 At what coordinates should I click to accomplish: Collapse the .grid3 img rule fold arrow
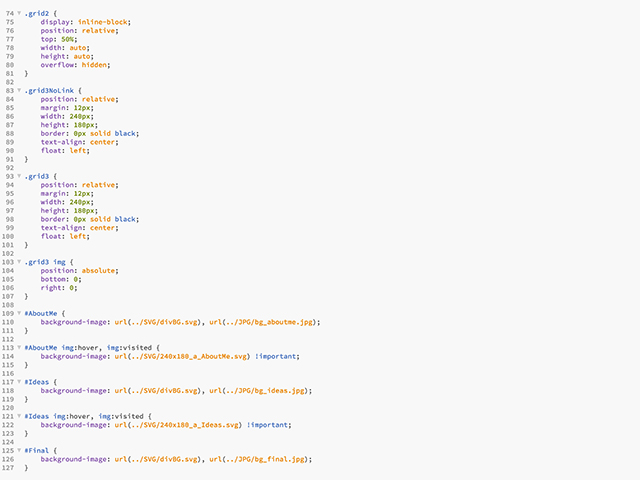(19, 262)
